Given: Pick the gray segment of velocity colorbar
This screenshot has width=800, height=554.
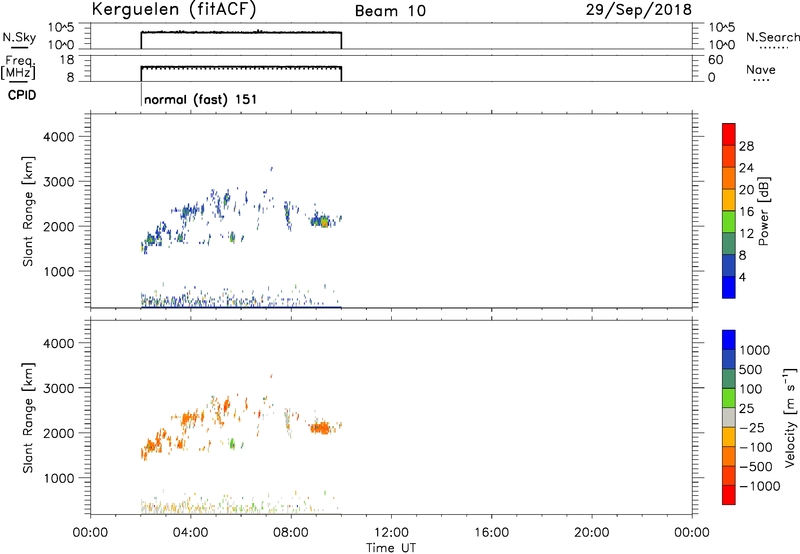Looking at the screenshot, I should [x=729, y=418].
